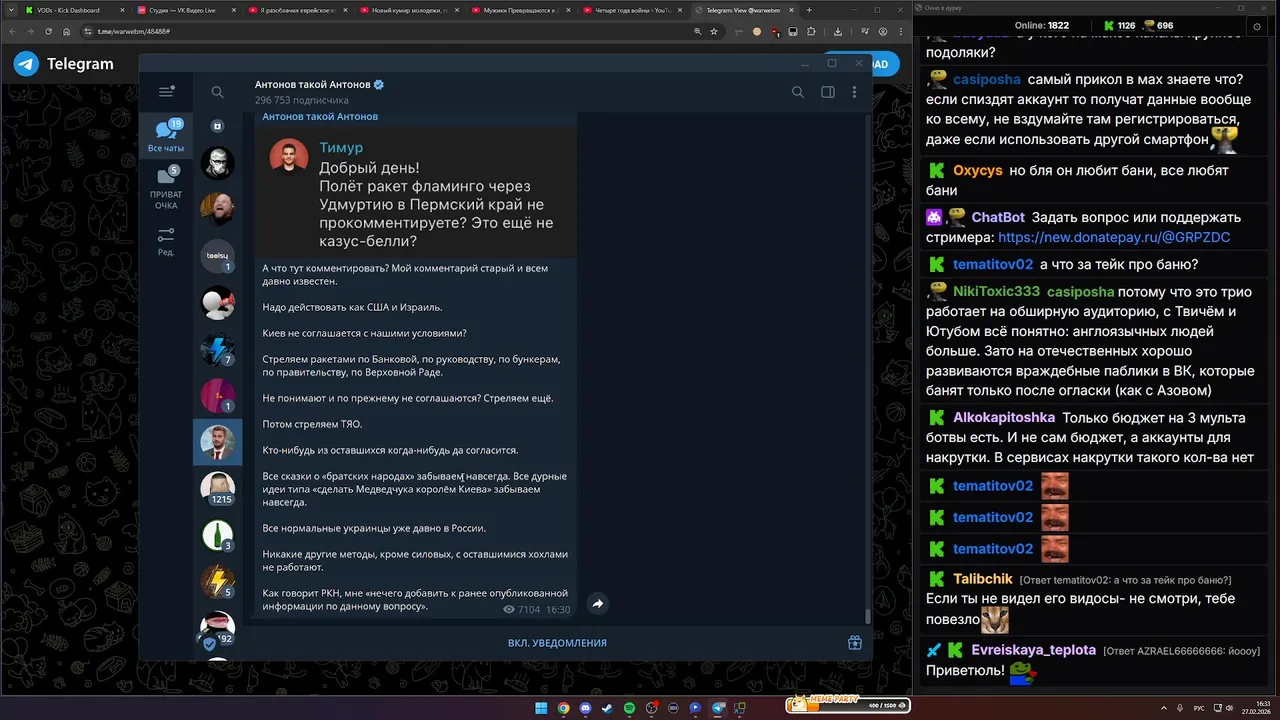Open the Ред. folder editor

pos(166,242)
